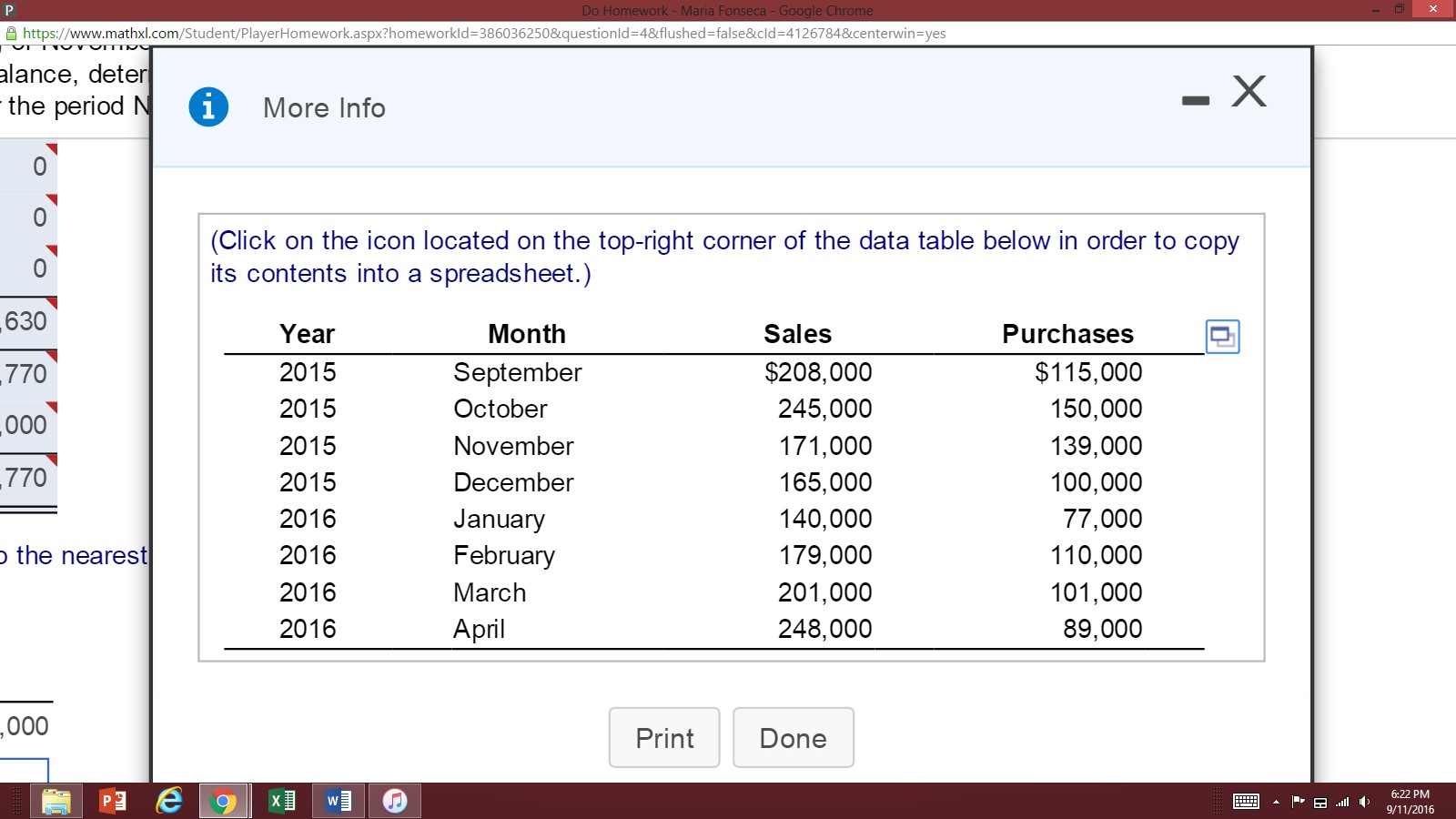Copy the data table into a spreadsheet
The height and width of the screenshot is (819, 1456).
(x=1222, y=337)
